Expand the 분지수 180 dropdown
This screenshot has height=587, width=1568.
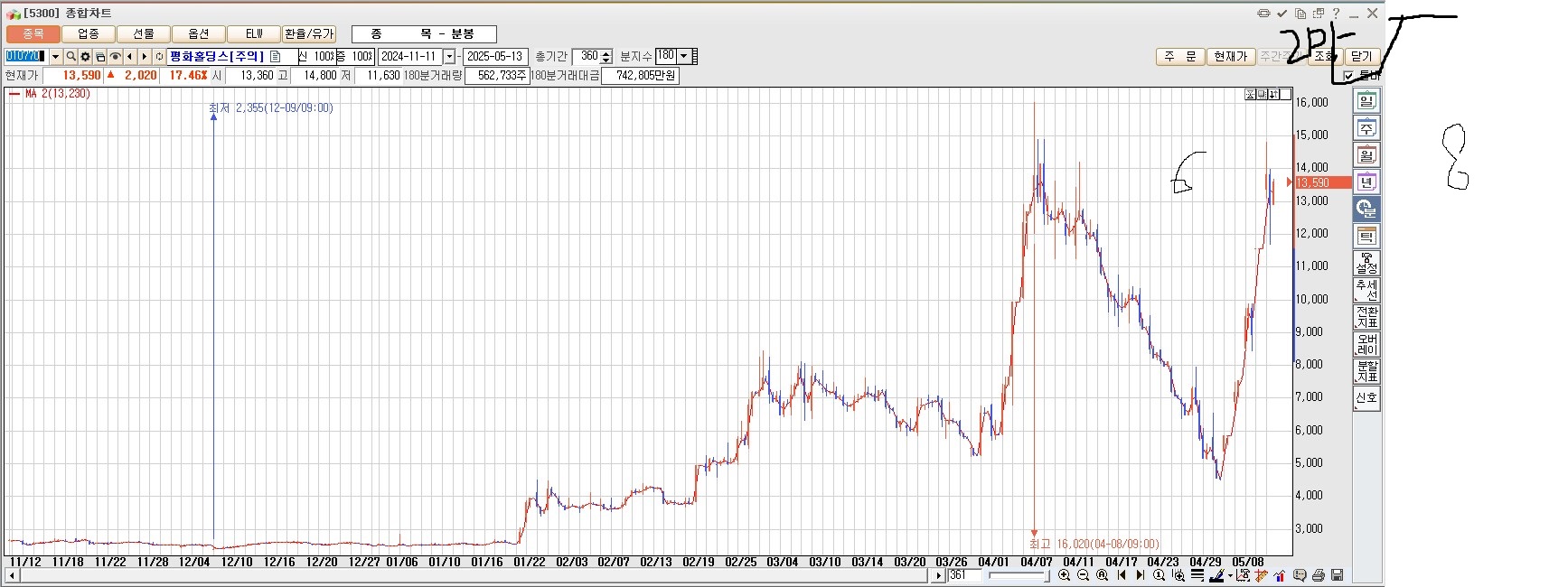point(684,56)
